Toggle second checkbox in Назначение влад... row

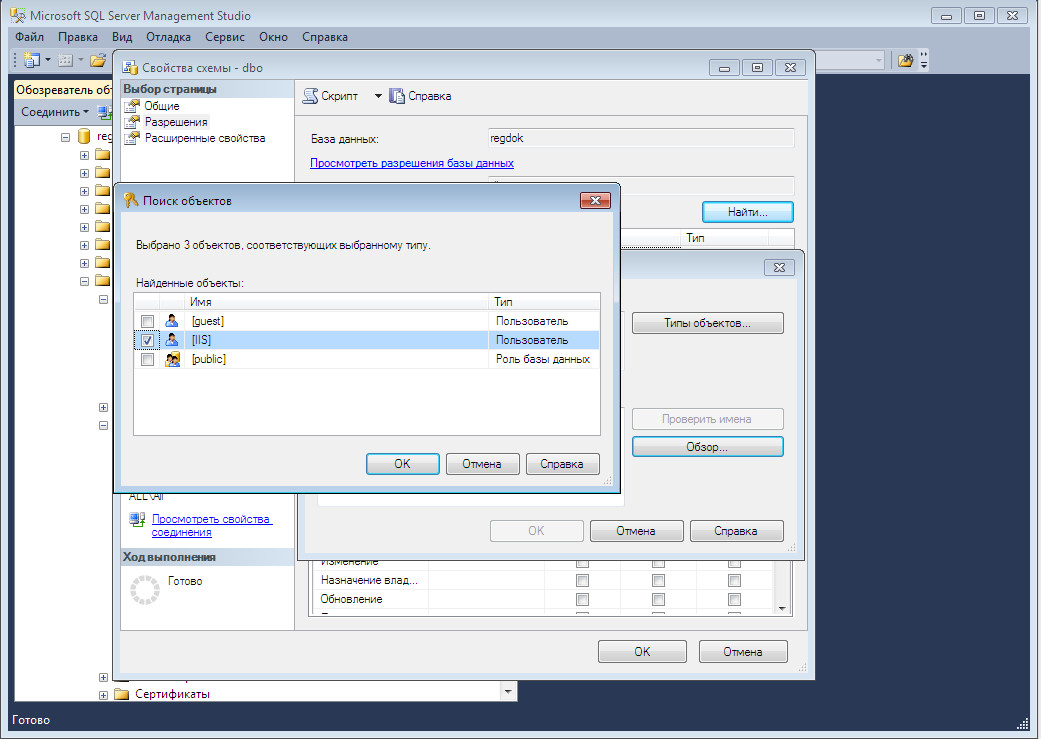pos(658,581)
